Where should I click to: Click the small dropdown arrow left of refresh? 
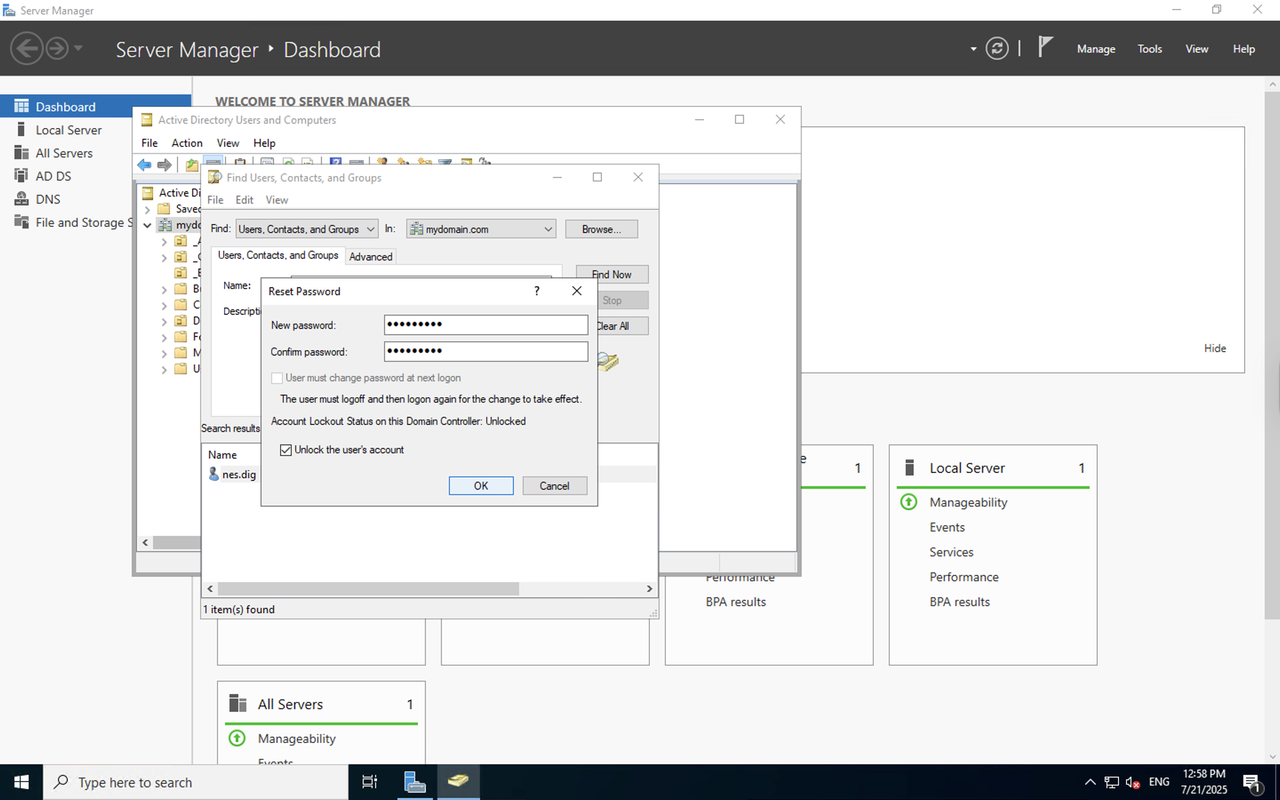[973, 48]
